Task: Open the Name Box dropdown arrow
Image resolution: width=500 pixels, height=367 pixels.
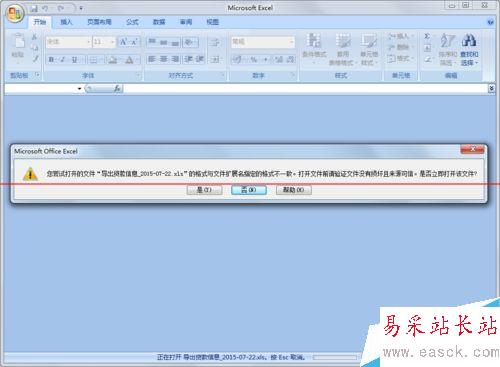Action: click(79, 89)
